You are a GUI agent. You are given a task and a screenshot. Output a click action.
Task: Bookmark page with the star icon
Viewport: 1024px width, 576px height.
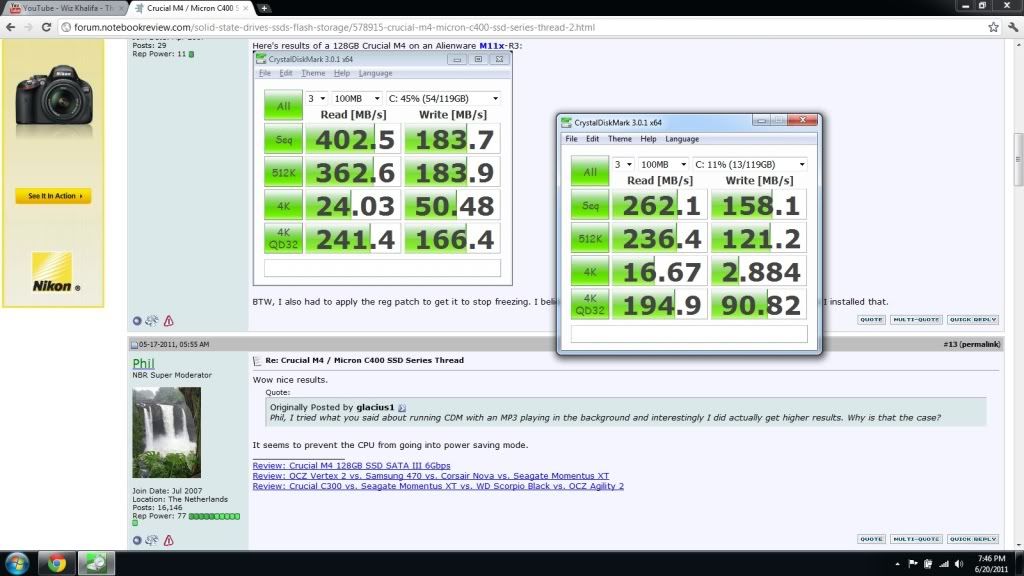(993, 27)
